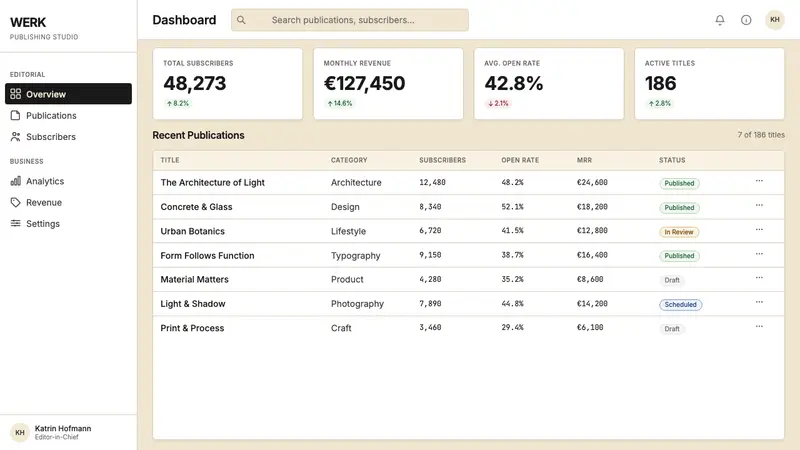800x450 pixels.
Task: Sort by the Subscribers column header
Action: click(x=442, y=160)
